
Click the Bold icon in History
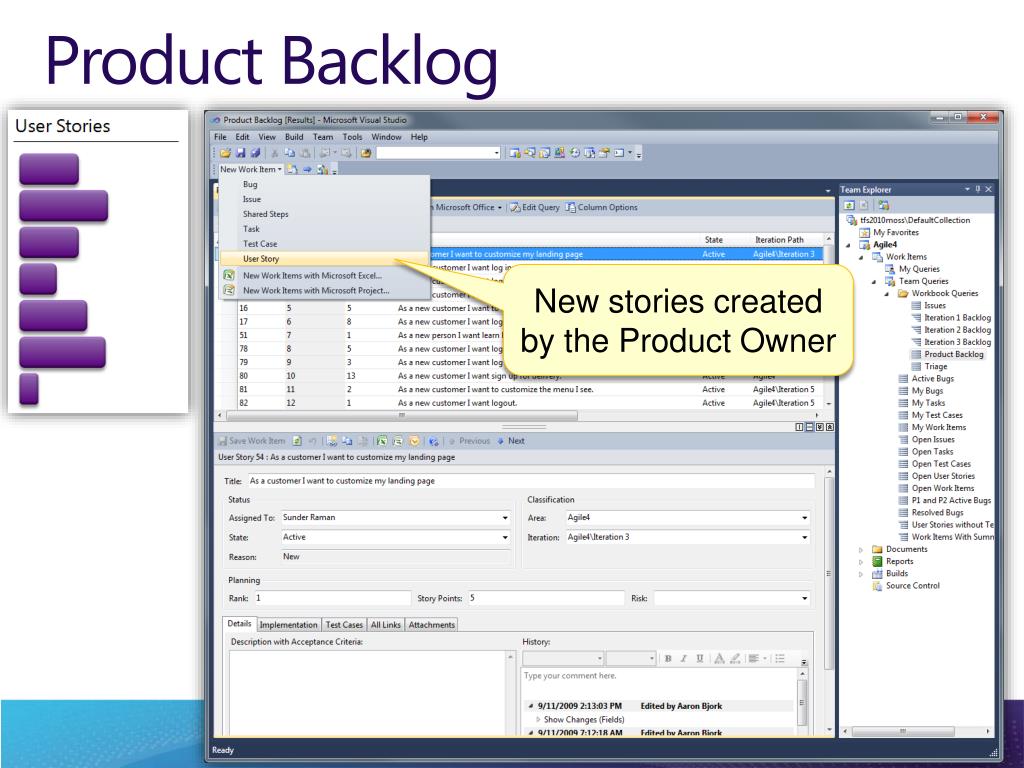tap(668, 658)
